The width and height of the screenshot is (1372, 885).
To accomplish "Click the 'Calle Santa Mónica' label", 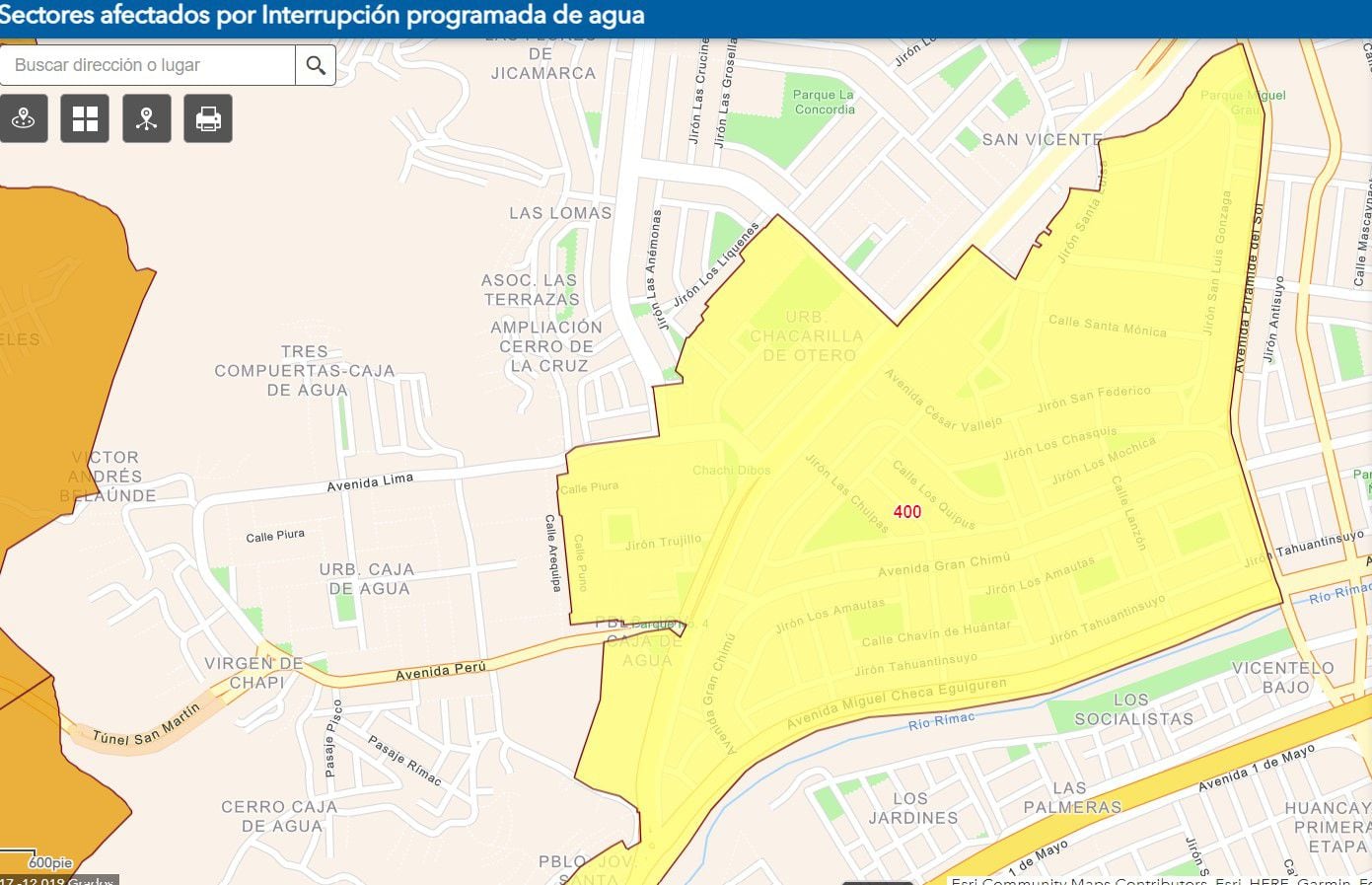I will pyautogui.click(x=1108, y=326).
